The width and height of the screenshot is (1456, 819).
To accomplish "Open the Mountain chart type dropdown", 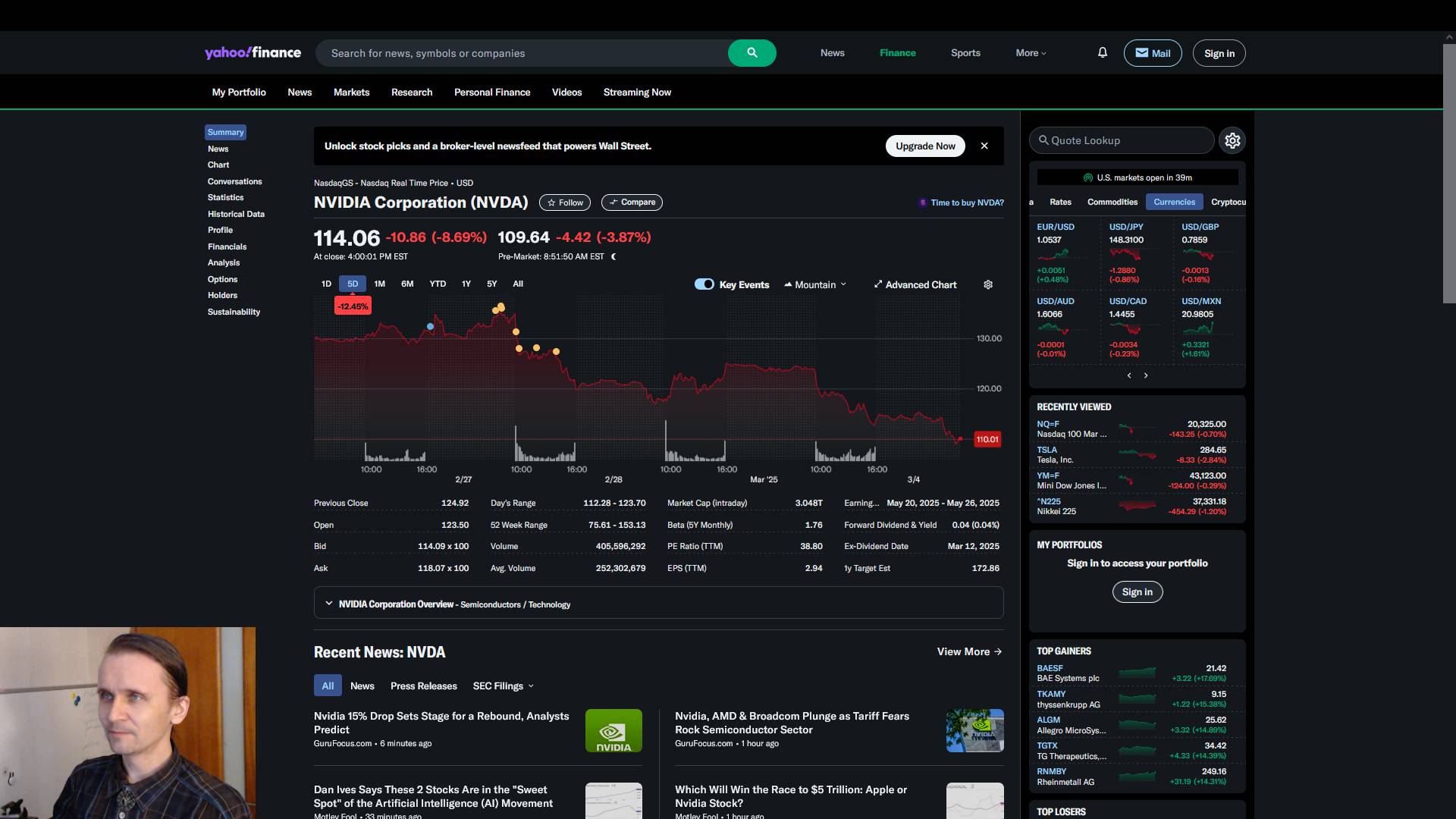I will tap(815, 284).
